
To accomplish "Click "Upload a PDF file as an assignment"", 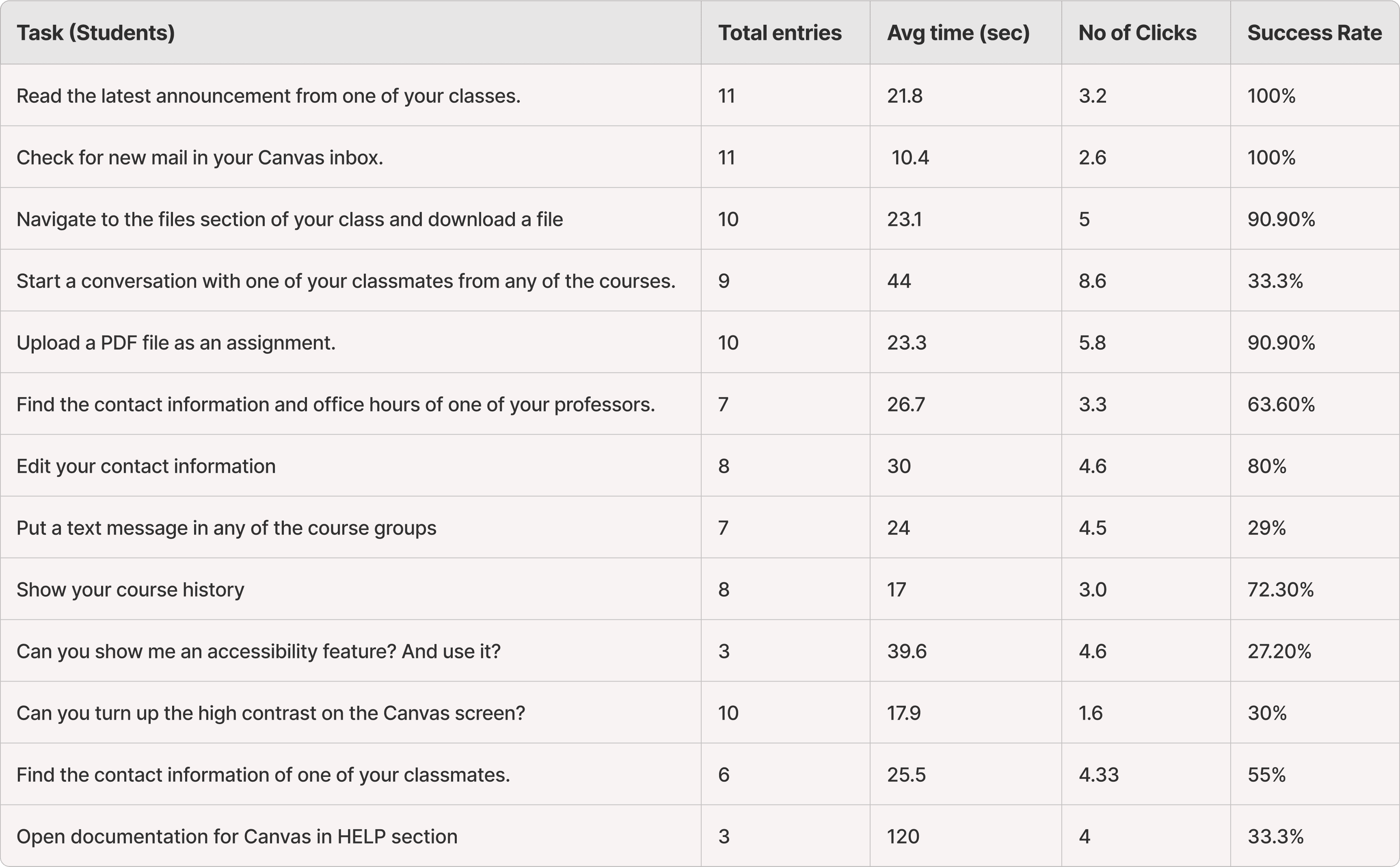I will point(176,343).
